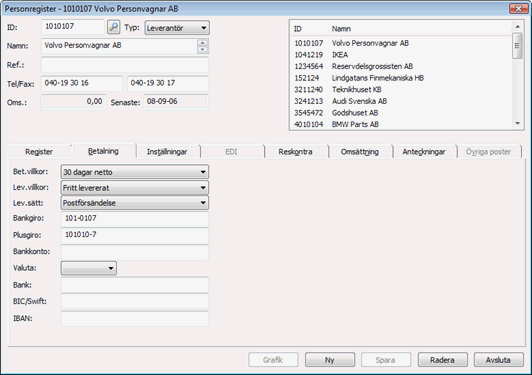This screenshot has width=532, height=375.
Task: Click the Ny button
Action: [330, 360]
